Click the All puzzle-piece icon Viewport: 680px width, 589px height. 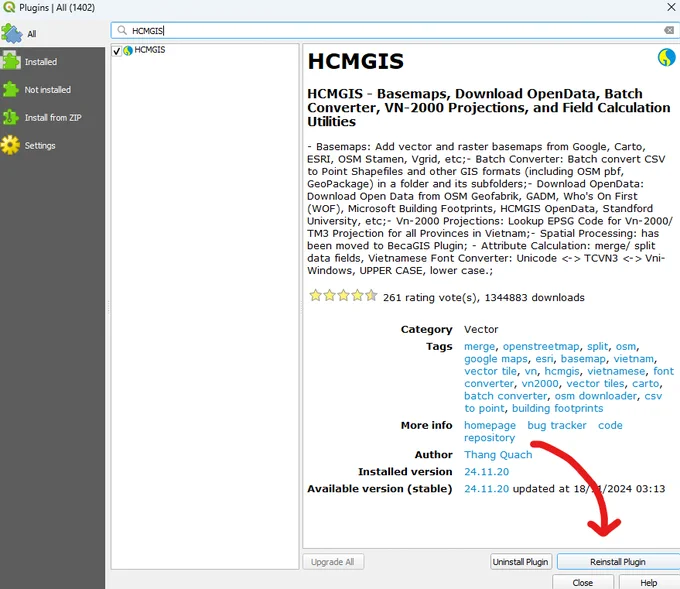11,33
